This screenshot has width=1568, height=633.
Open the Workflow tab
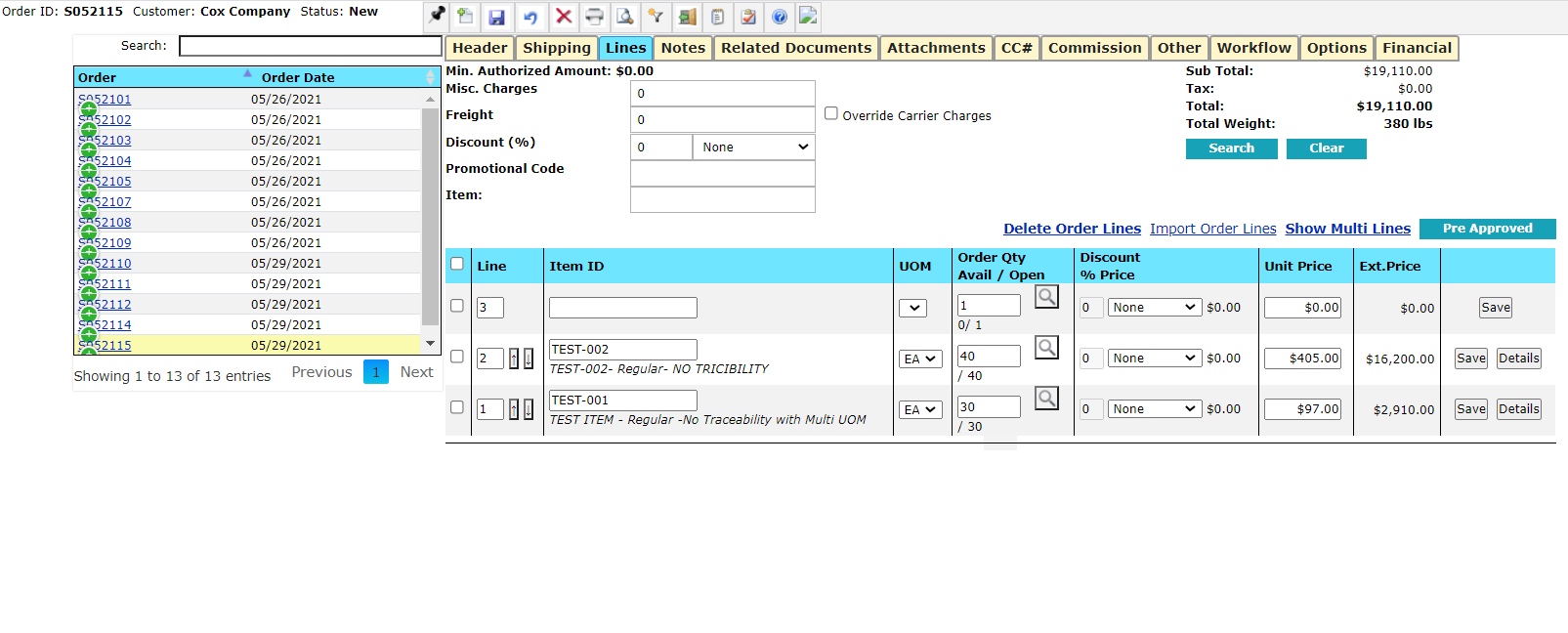pyautogui.click(x=1254, y=48)
